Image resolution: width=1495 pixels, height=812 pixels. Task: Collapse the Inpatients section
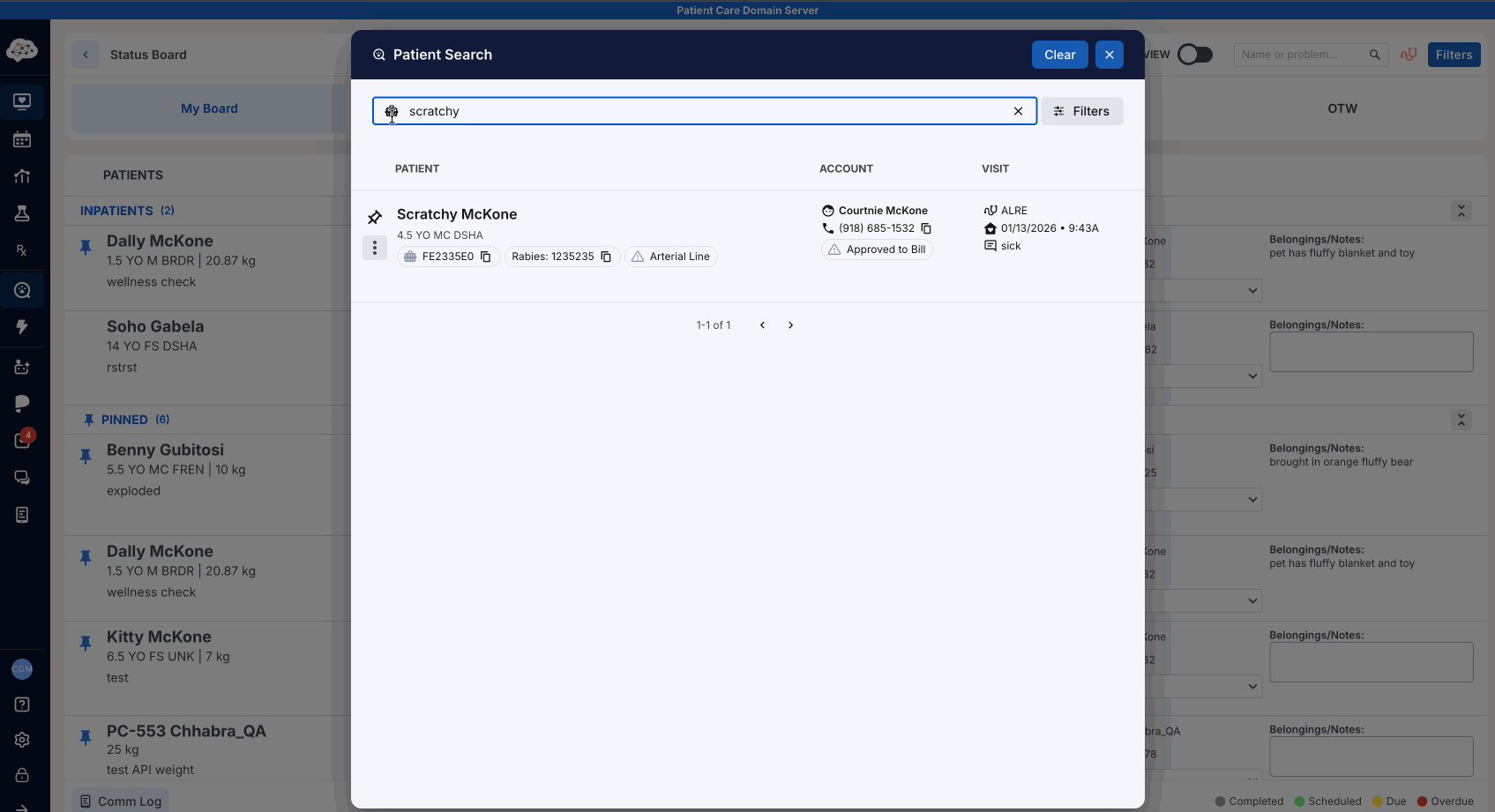1461,211
